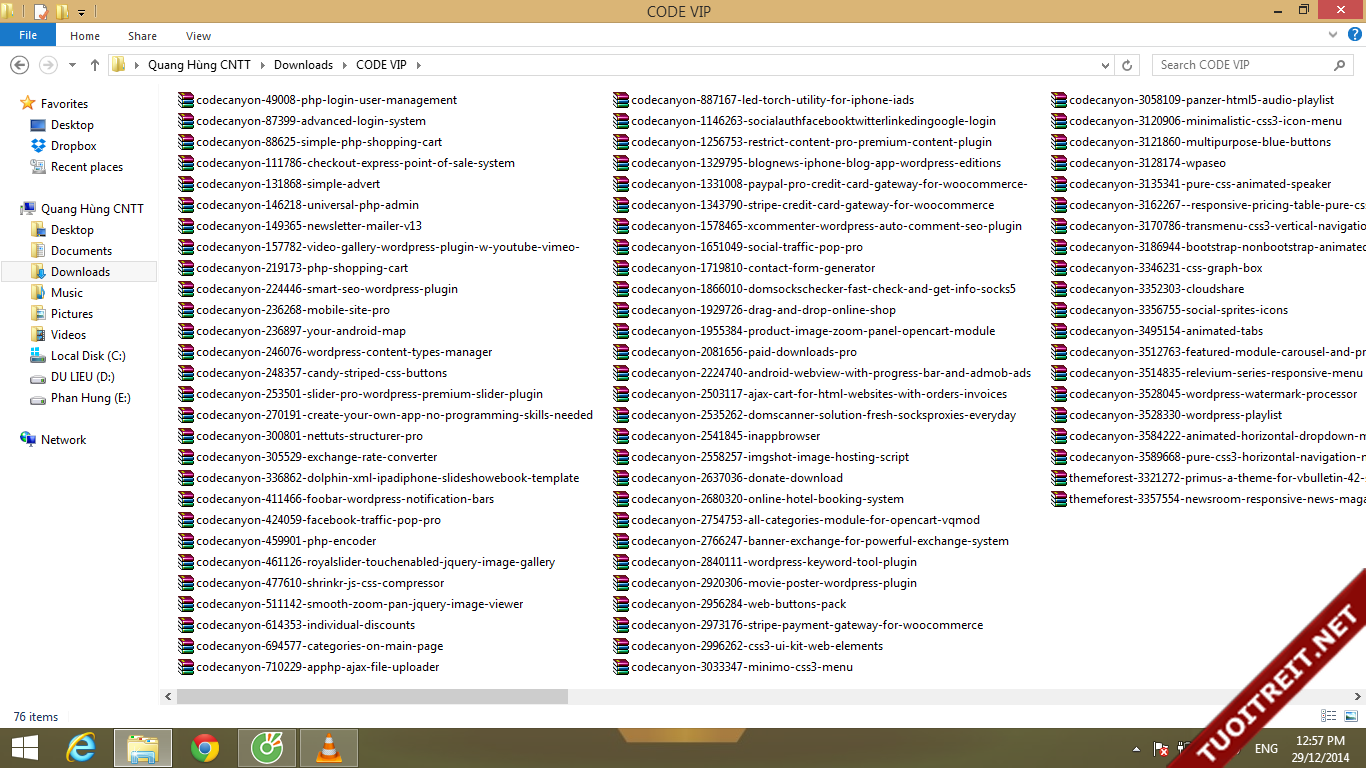Switch to the Share ribbon tab
Screen dimensions: 1366x768
pos(142,36)
